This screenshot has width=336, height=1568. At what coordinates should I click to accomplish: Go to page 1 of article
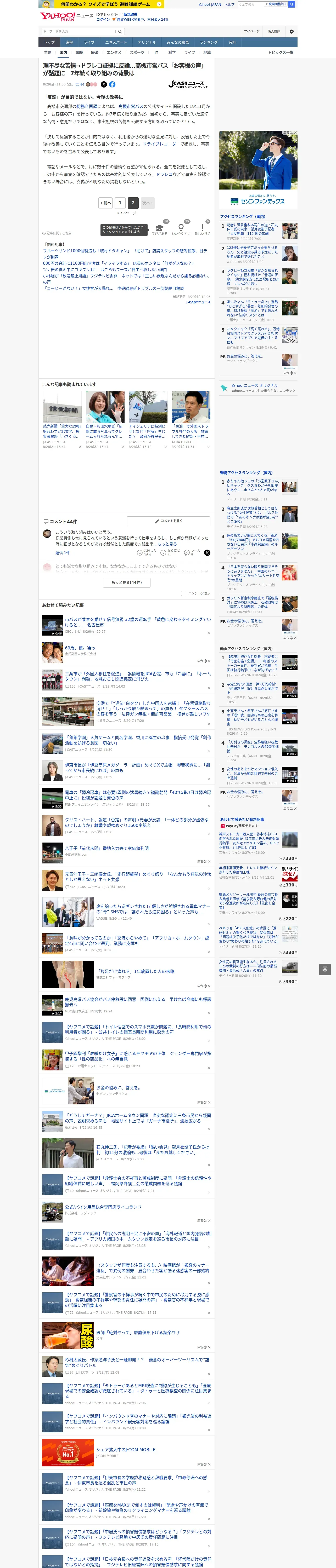(120, 203)
